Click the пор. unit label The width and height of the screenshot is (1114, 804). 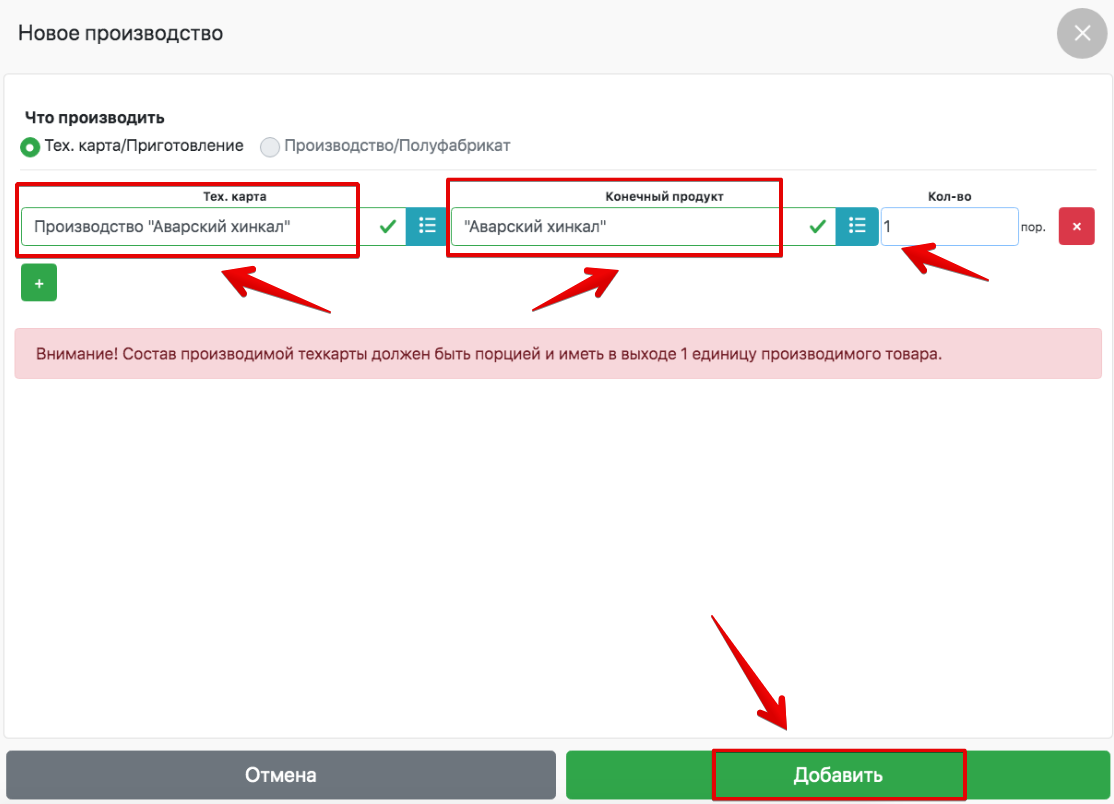[x=1033, y=227]
